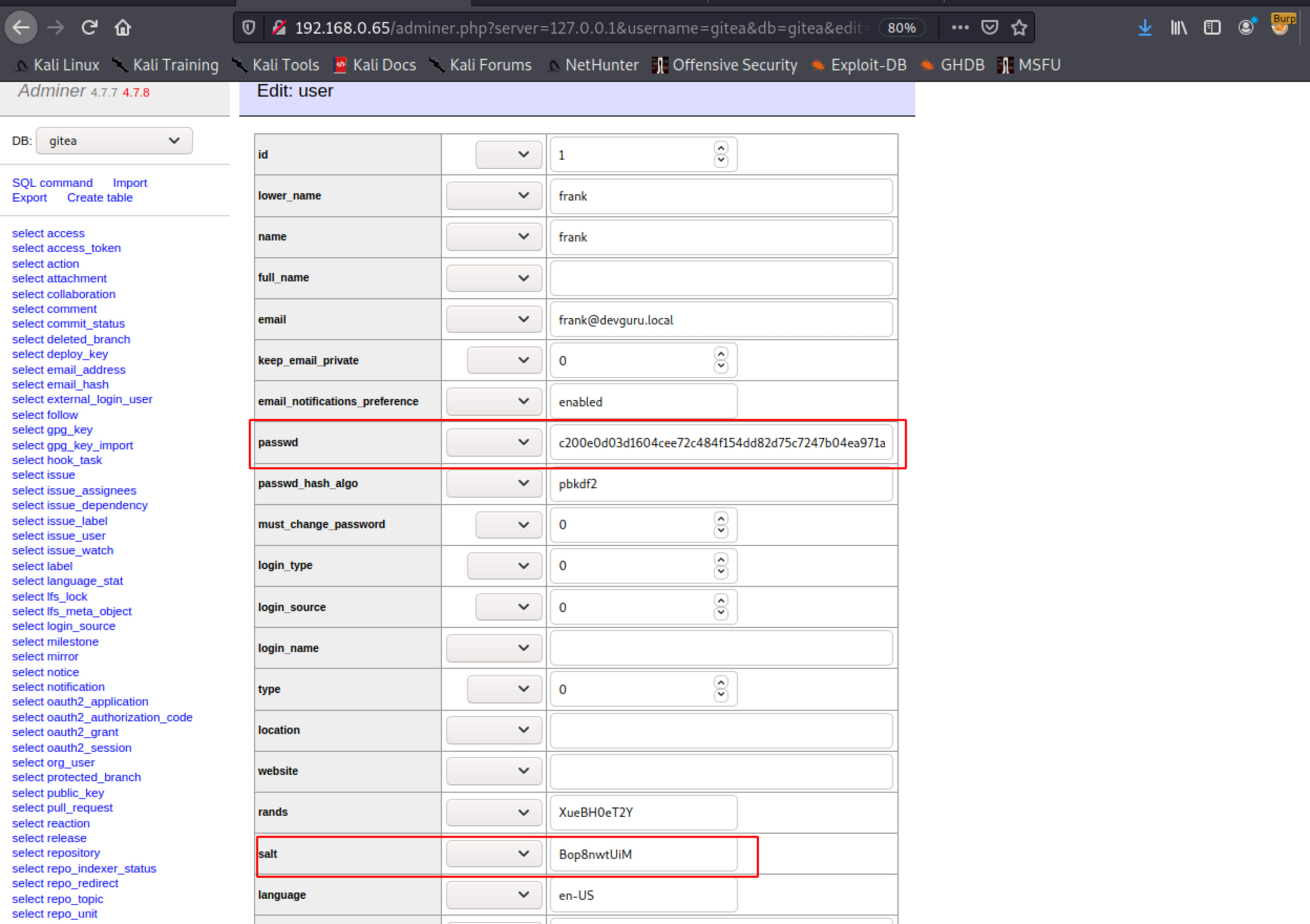Increment the id field stepper up
Screen dimensions: 1310x924
pos(721,148)
